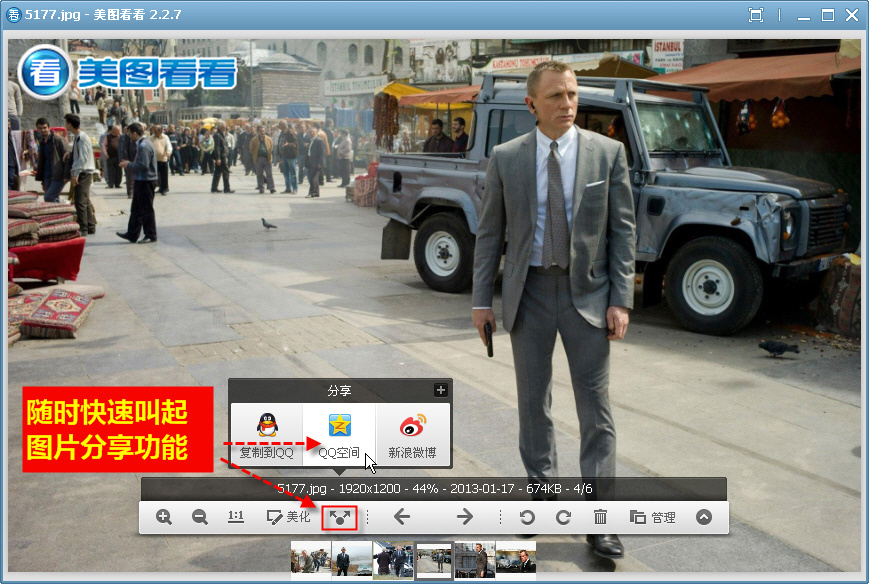This screenshot has height=584, width=869.
Task: Go to next image arrow
Action: [464, 517]
